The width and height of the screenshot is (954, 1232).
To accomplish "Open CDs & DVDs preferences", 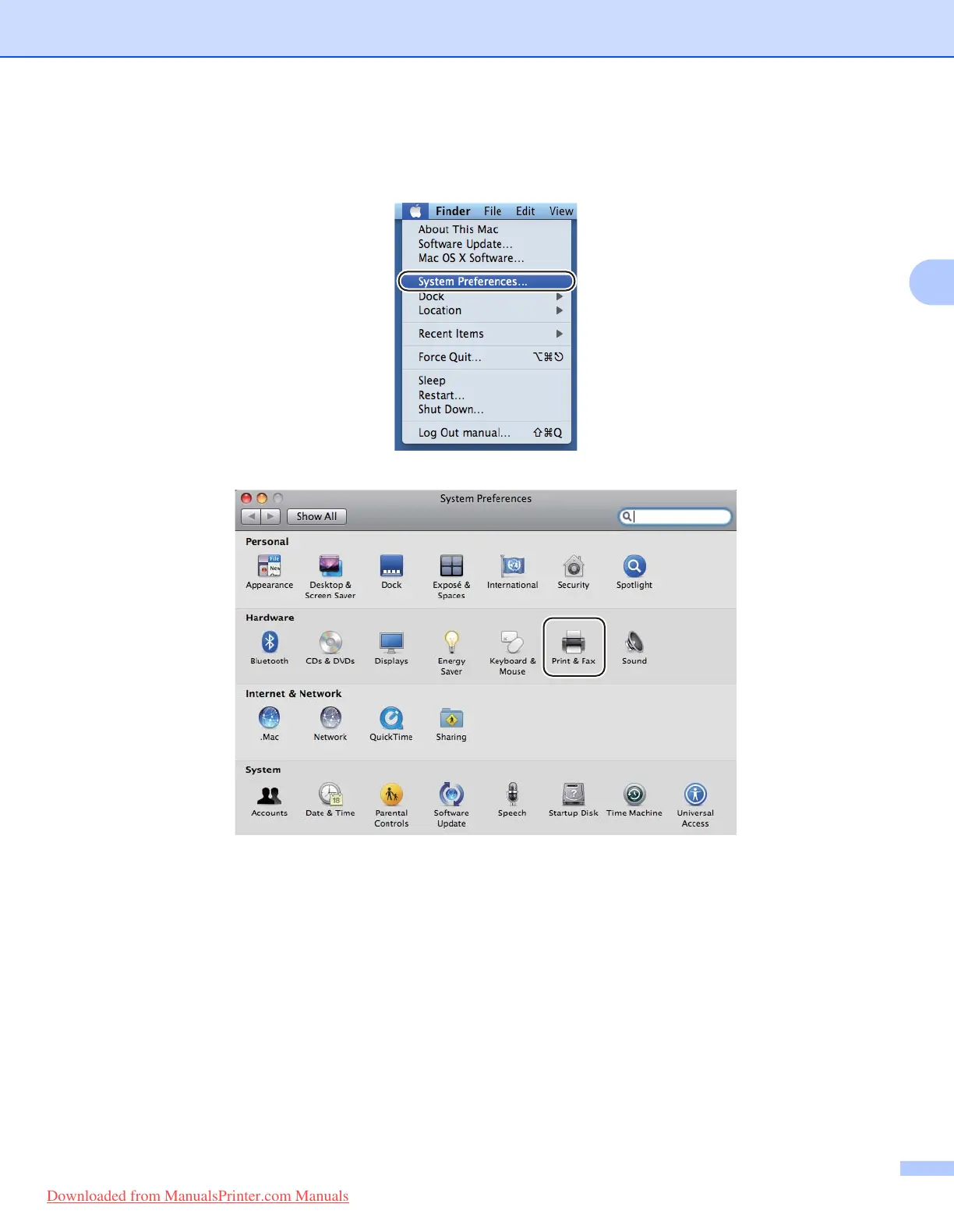I will [330, 647].
